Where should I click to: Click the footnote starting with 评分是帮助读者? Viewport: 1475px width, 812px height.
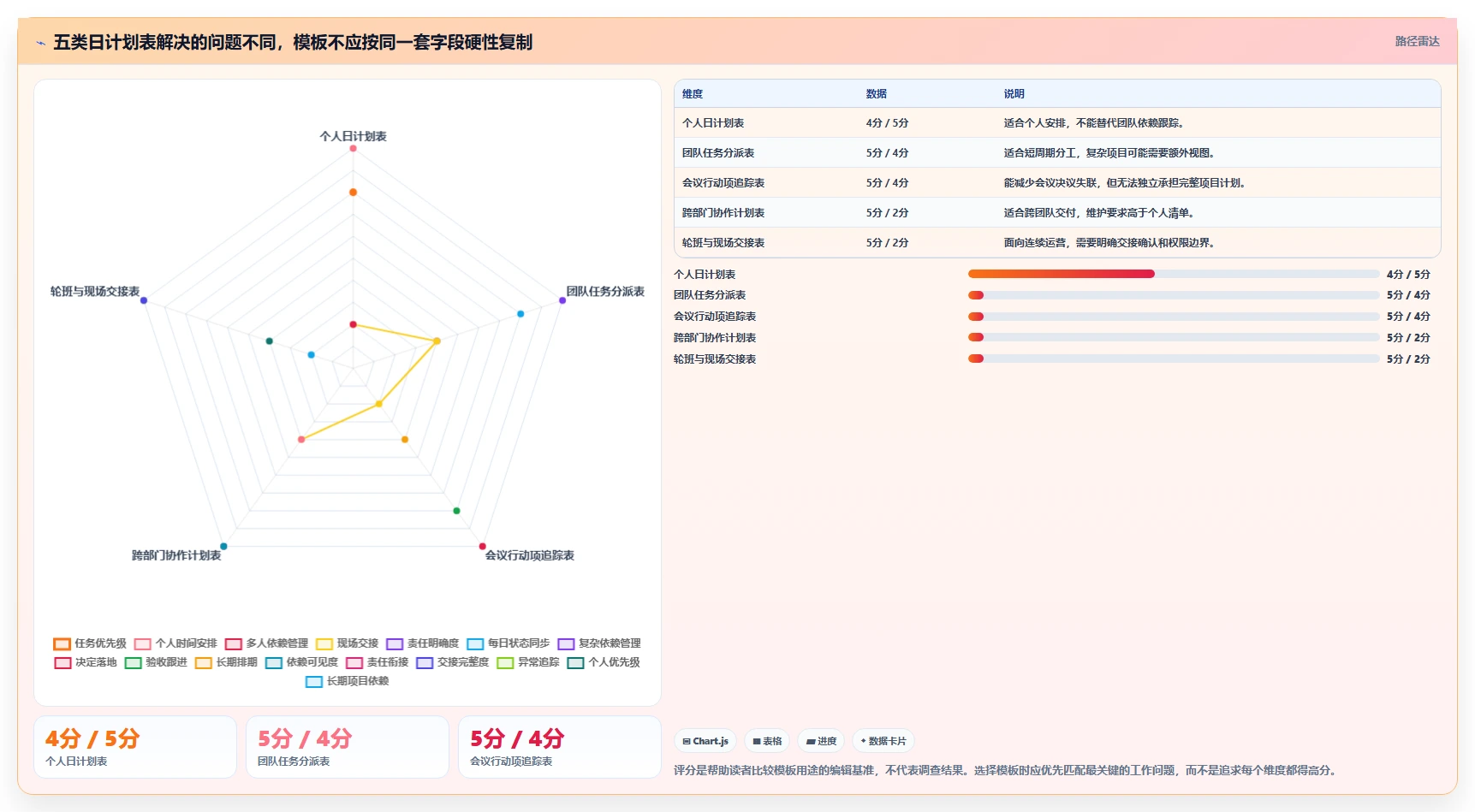1005,770
